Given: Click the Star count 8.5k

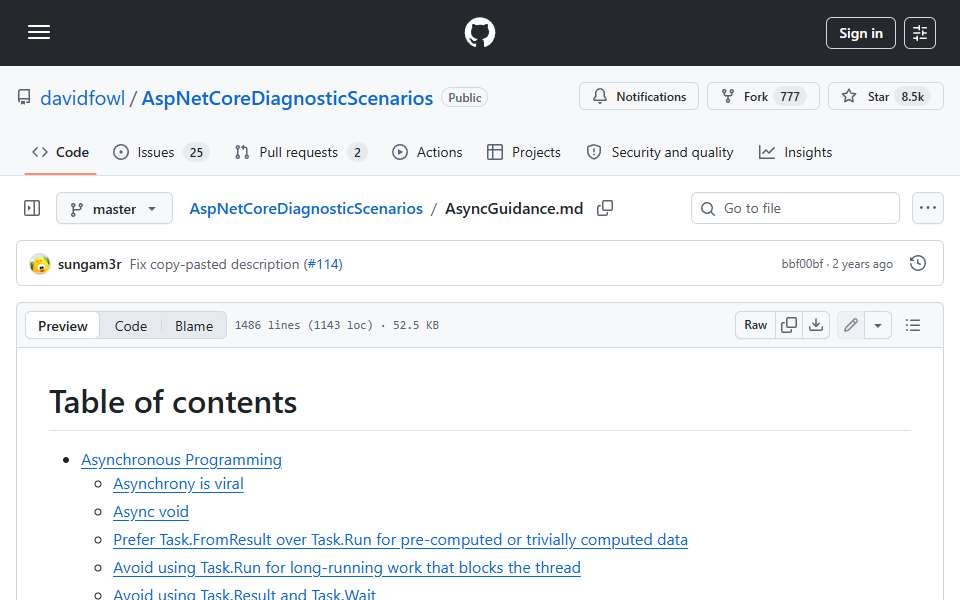Looking at the screenshot, I should pyautogui.click(x=912, y=97).
